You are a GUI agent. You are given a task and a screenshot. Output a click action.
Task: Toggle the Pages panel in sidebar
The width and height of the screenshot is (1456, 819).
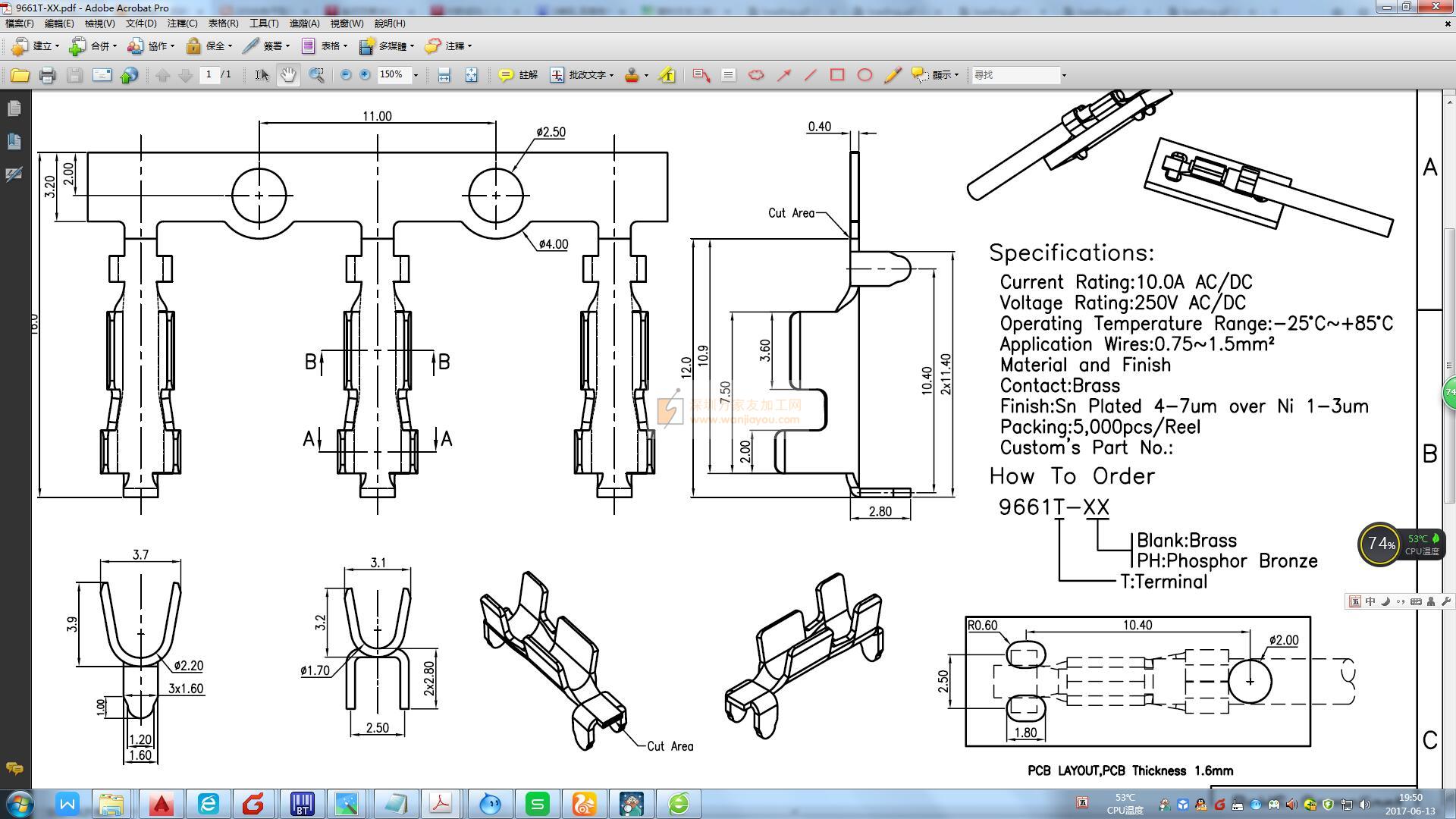click(14, 108)
